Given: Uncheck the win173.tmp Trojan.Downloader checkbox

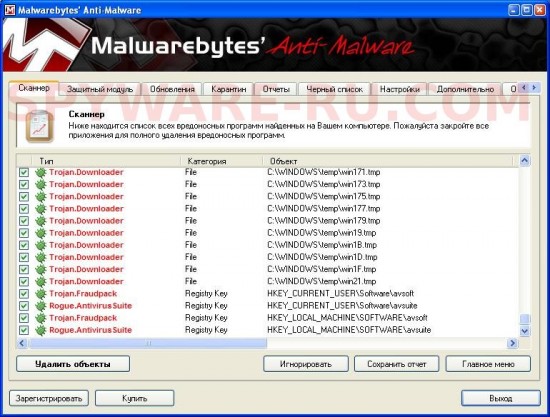Looking at the screenshot, I should (x=24, y=184).
